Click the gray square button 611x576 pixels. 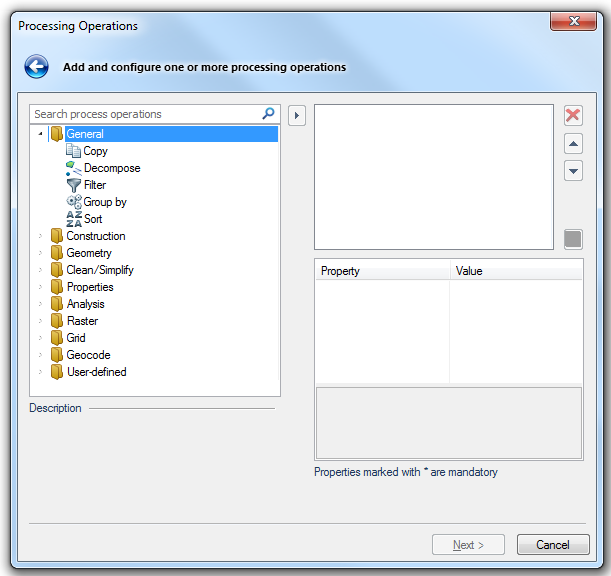coord(573,239)
